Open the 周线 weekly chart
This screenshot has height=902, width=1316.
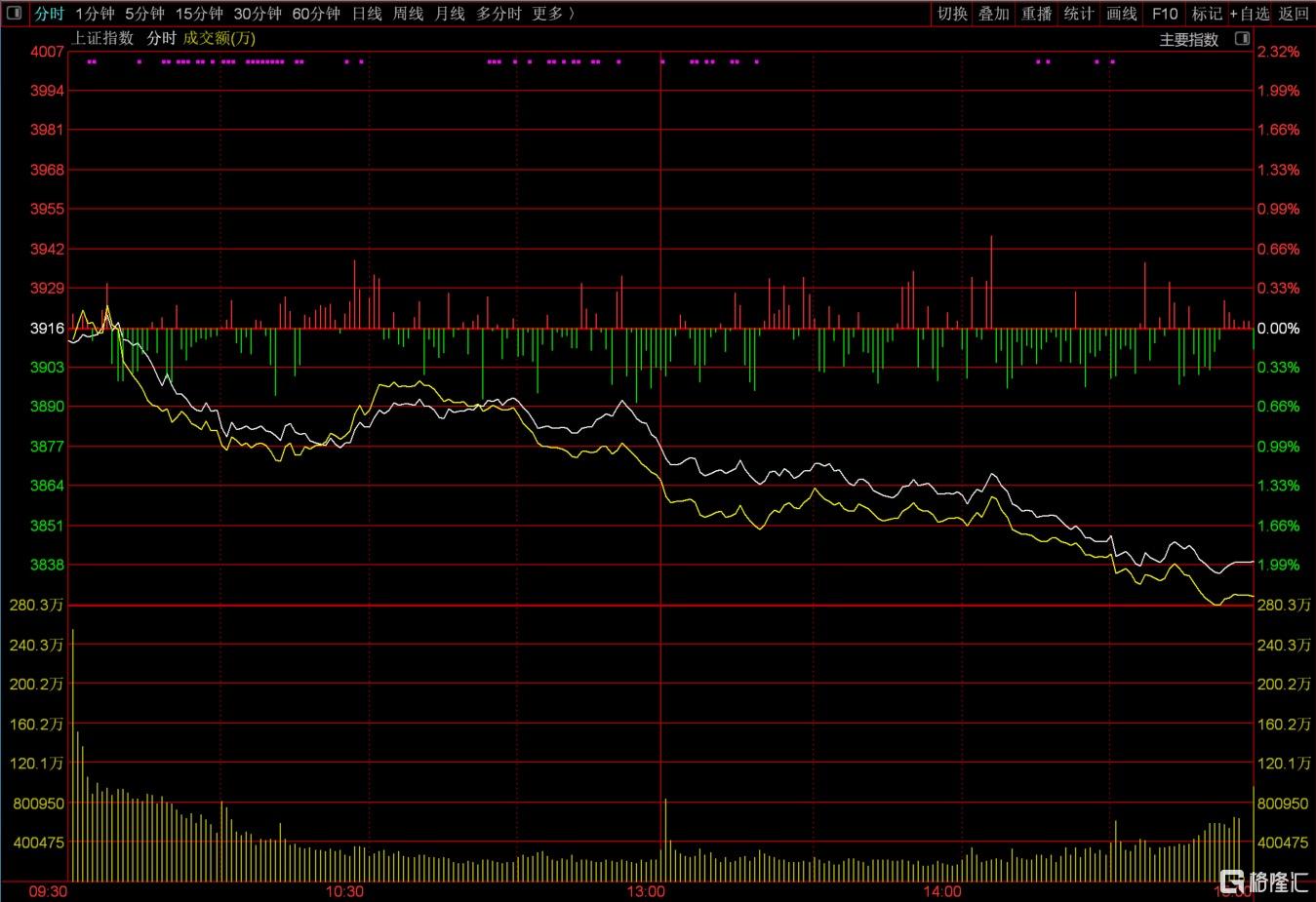[x=408, y=14]
